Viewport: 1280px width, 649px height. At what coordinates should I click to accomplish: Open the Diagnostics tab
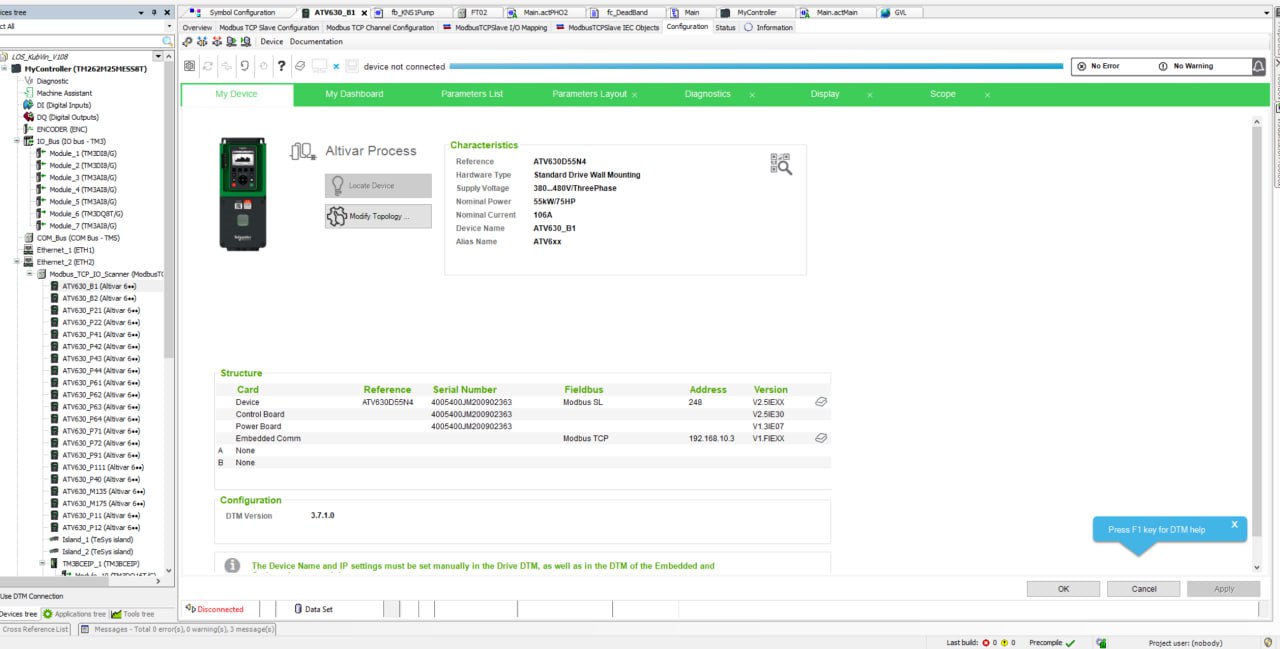pos(707,94)
